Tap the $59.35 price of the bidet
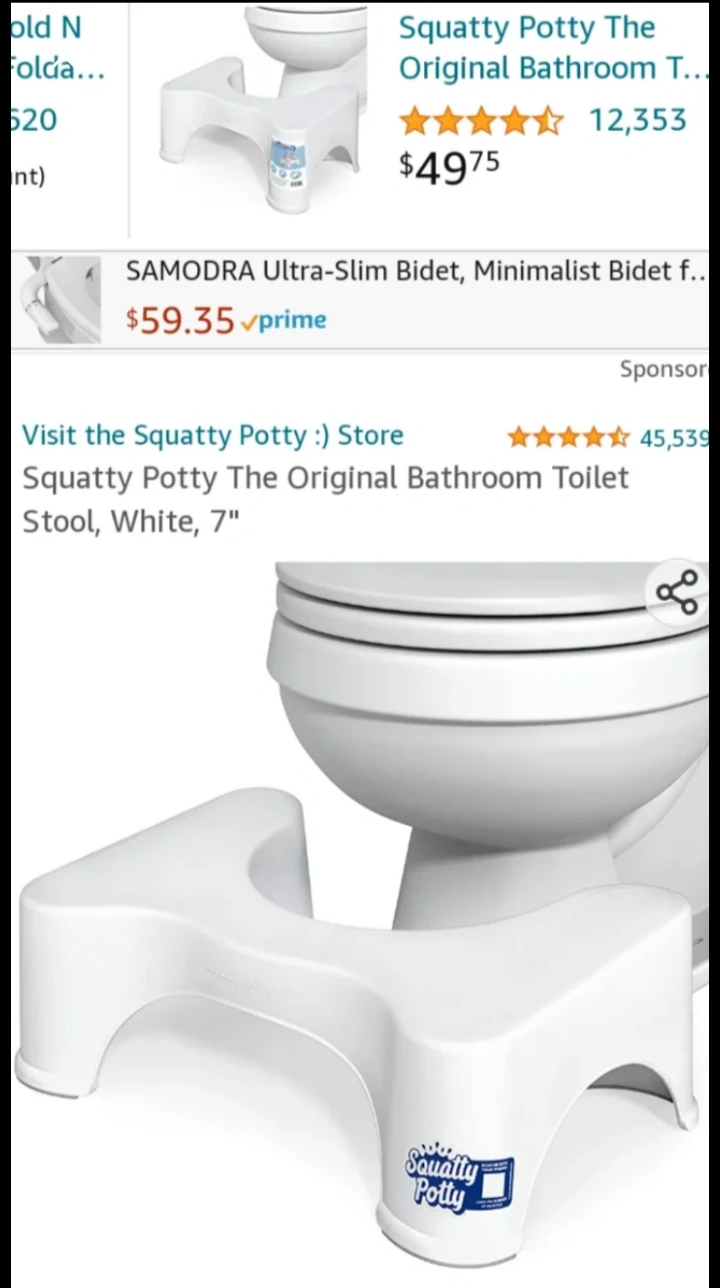Image resolution: width=720 pixels, height=1288 pixels. coord(180,320)
